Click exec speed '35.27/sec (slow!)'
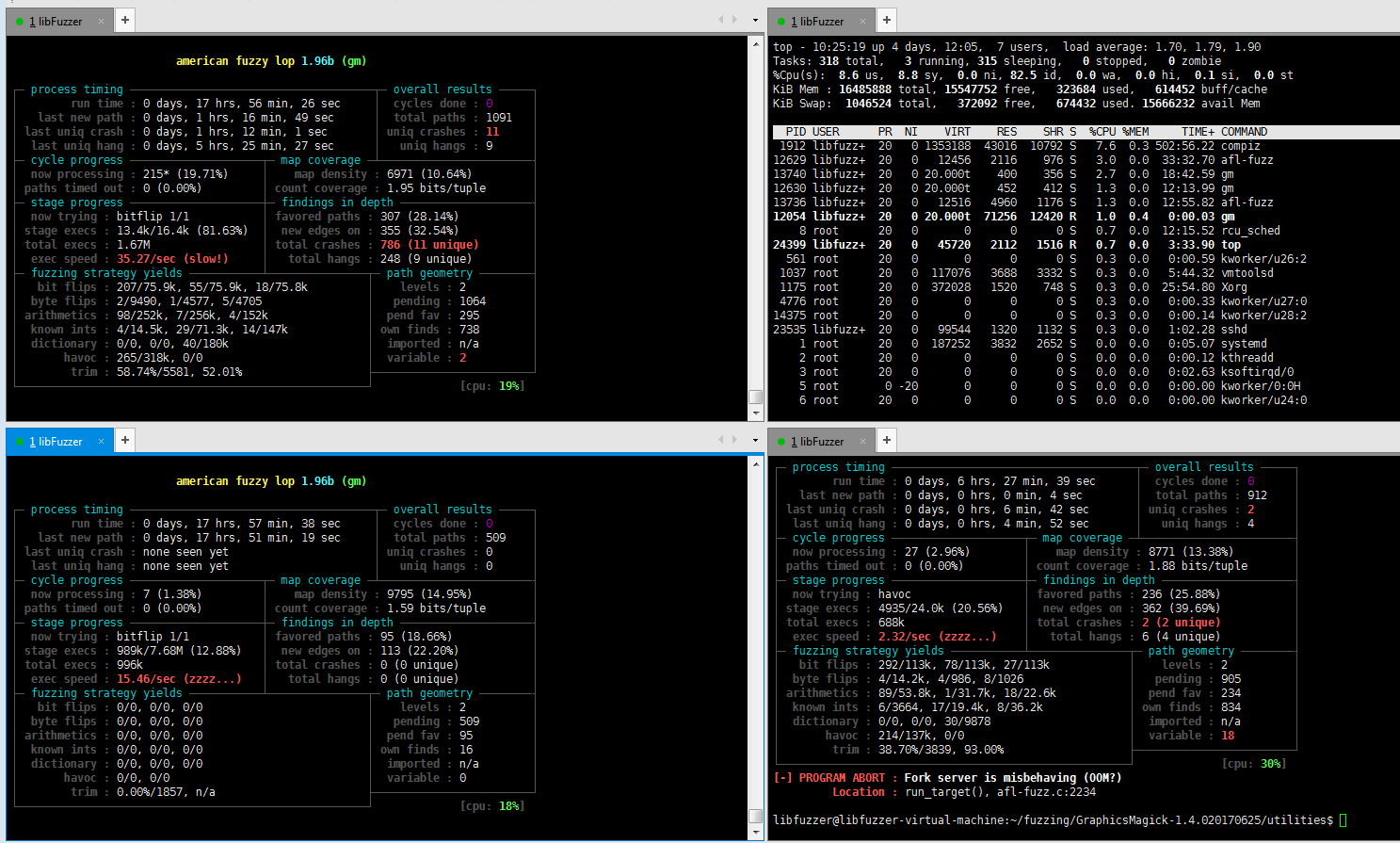This screenshot has height=843, width=1400. click(x=172, y=259)
